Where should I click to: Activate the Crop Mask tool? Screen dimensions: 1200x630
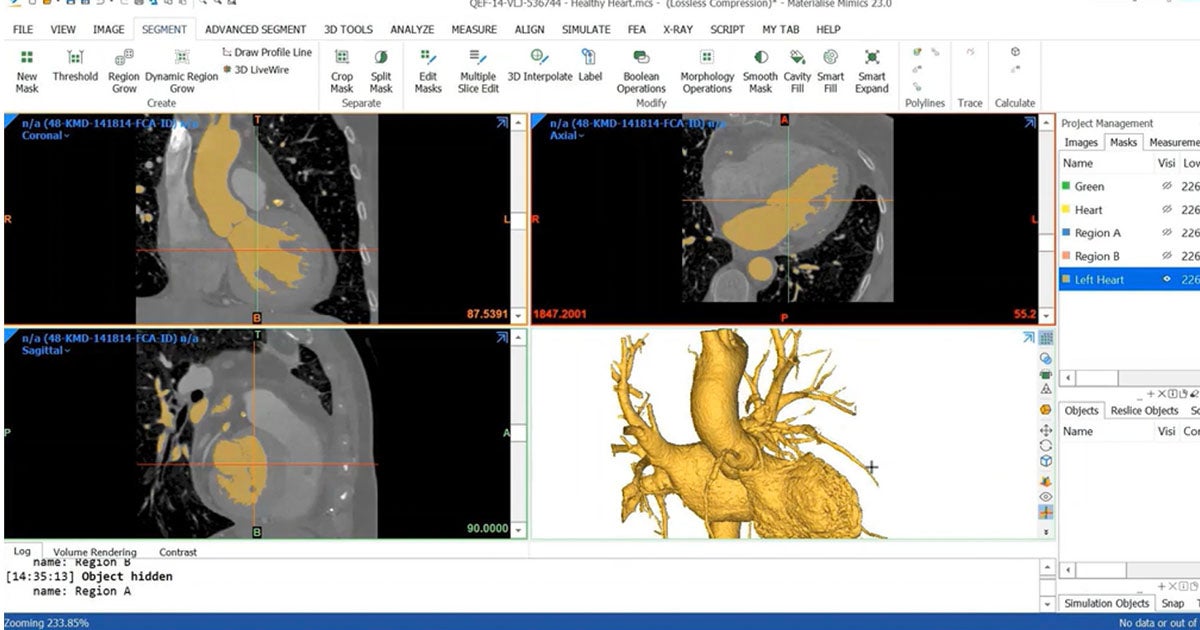341,68
